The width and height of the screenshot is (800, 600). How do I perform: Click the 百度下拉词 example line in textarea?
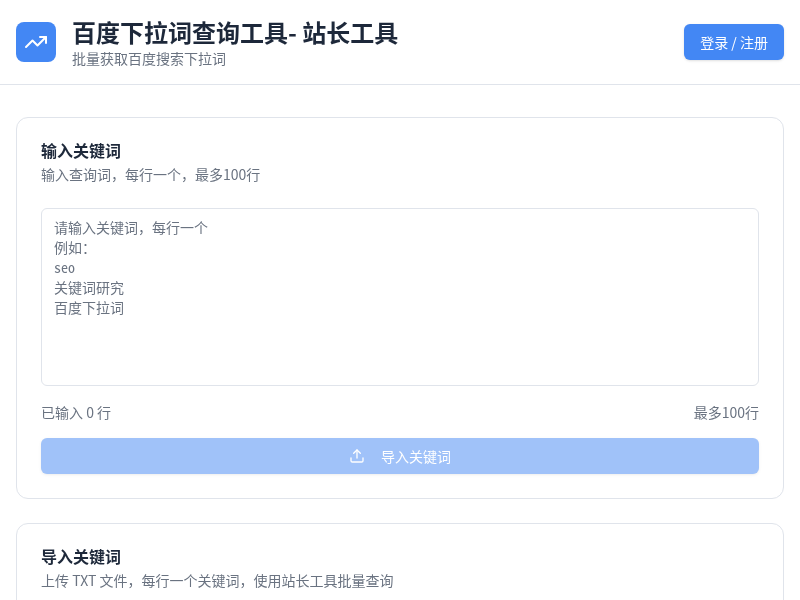[x=89, y=308]
